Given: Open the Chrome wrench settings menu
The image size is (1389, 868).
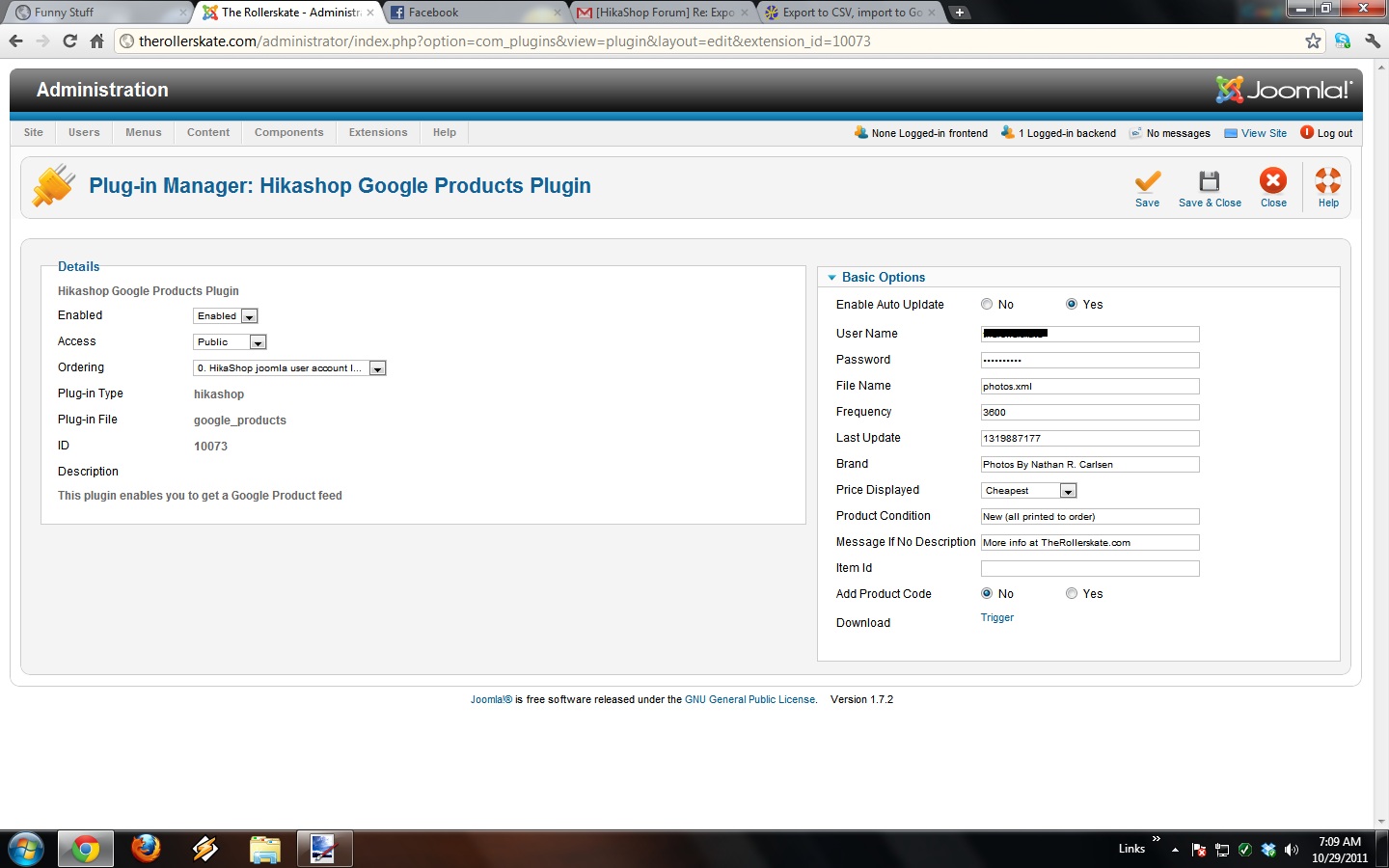Looking at the screenshot, I should point(1373,41).
